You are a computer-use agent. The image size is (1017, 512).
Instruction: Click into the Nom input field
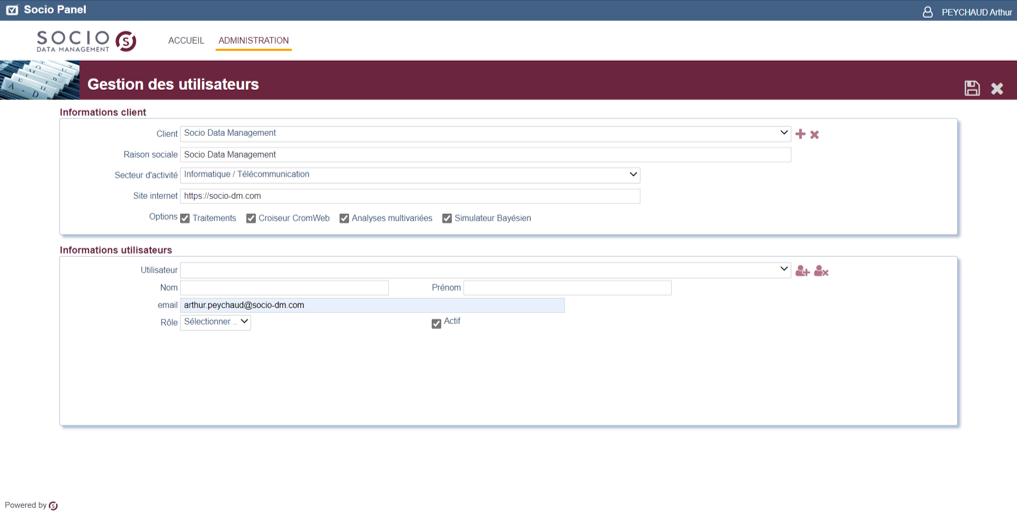[x=284, y=287]
